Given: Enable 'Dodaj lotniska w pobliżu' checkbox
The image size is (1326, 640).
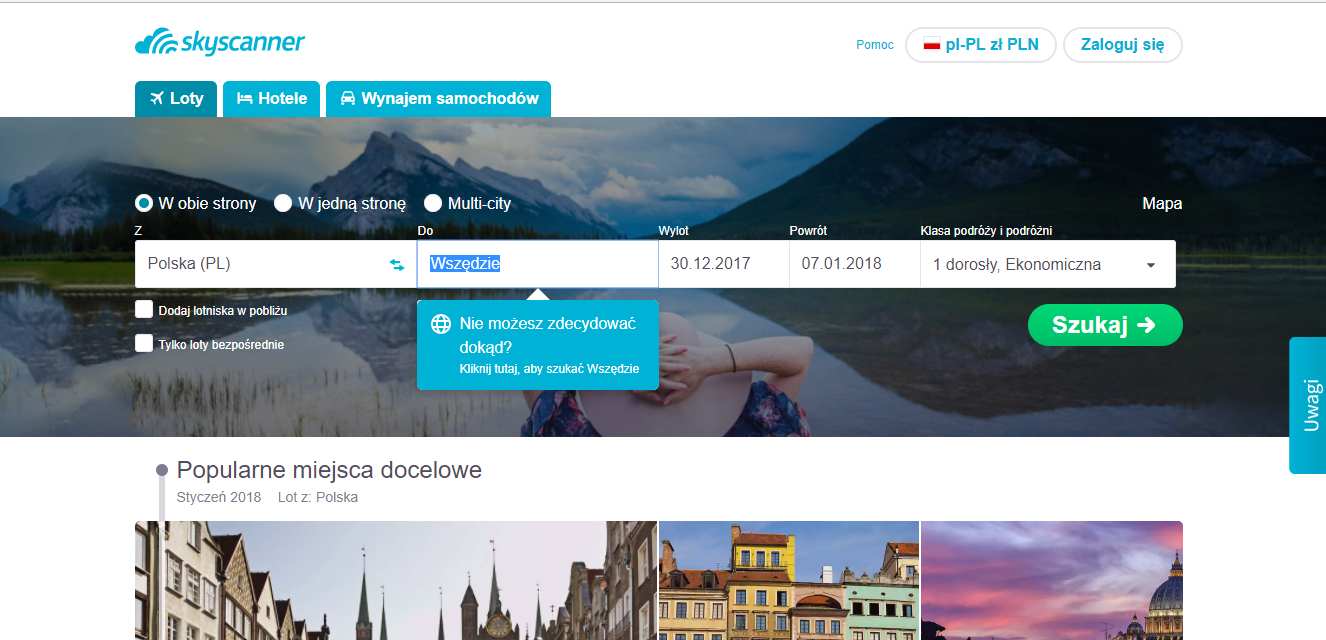Looking at the screenshot, I should [x=144, y=310].
